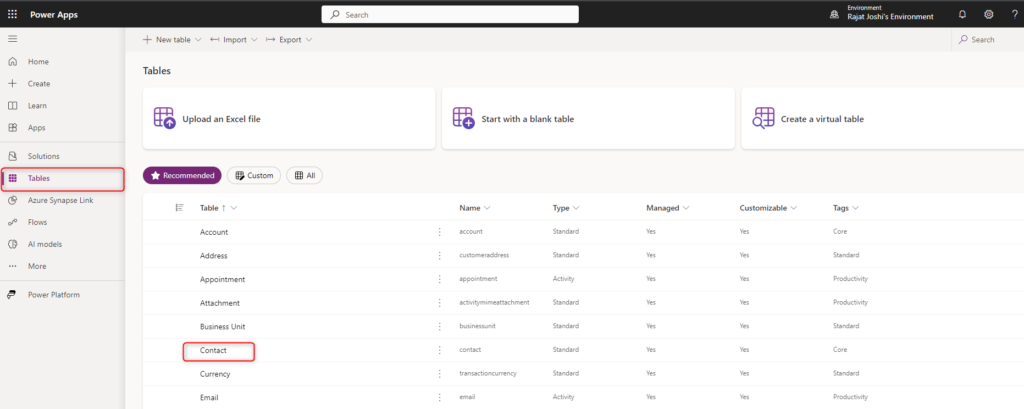
Task: Open notifications bell icon
Action: 962,14
